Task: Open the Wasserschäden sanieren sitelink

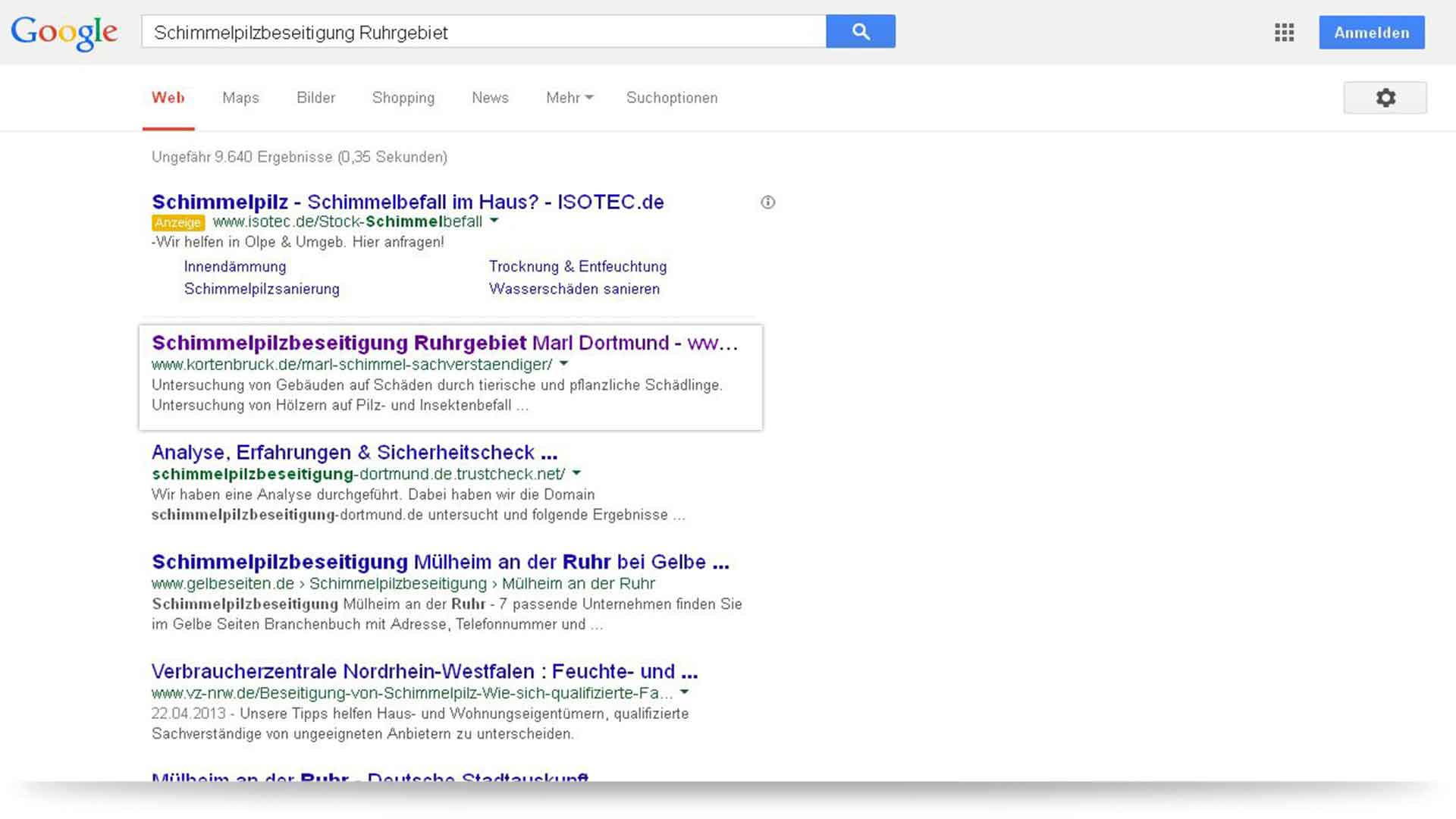Action: [x=574, y=289]
